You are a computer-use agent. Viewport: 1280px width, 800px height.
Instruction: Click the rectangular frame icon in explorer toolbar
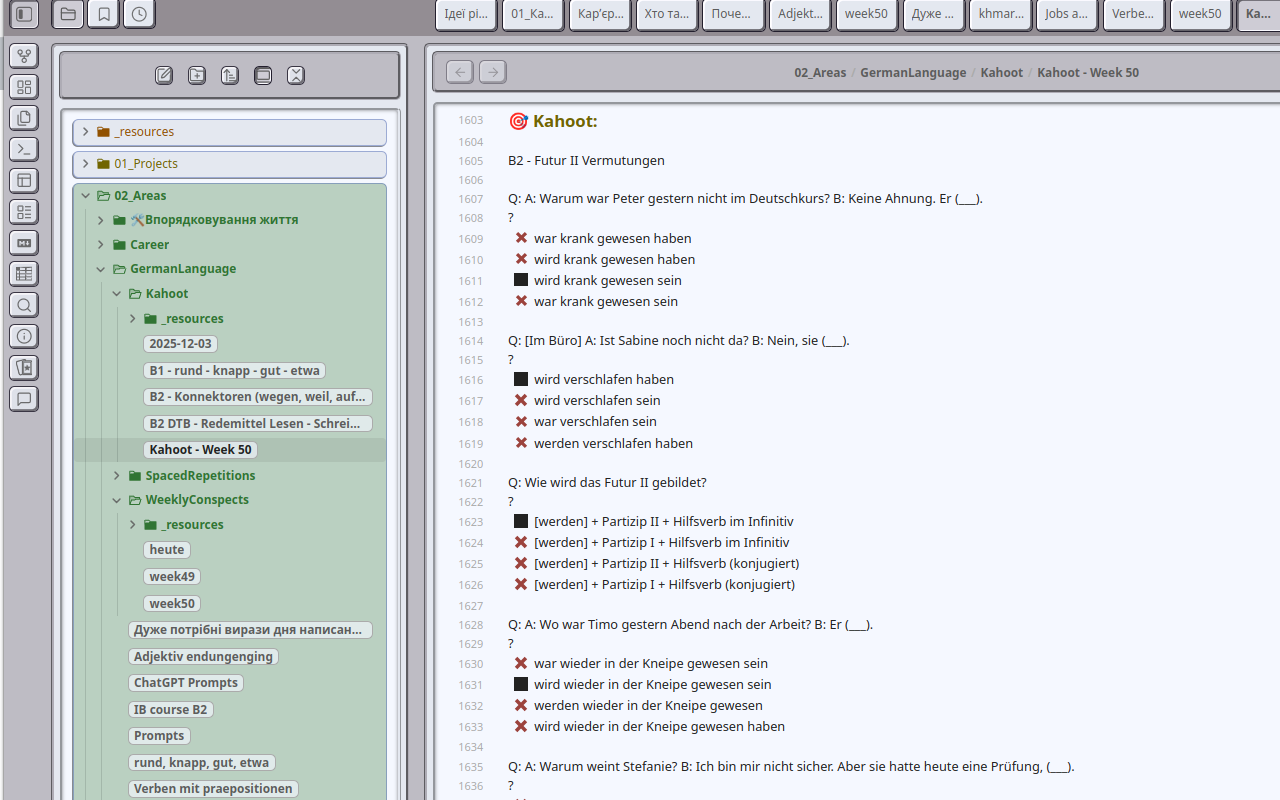pyautogui.click(x=263, y=75)
